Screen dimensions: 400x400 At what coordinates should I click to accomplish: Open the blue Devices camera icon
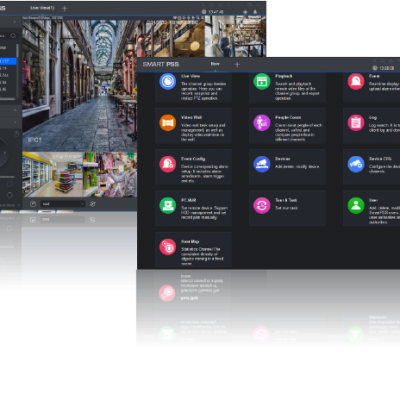click(262, 164)
